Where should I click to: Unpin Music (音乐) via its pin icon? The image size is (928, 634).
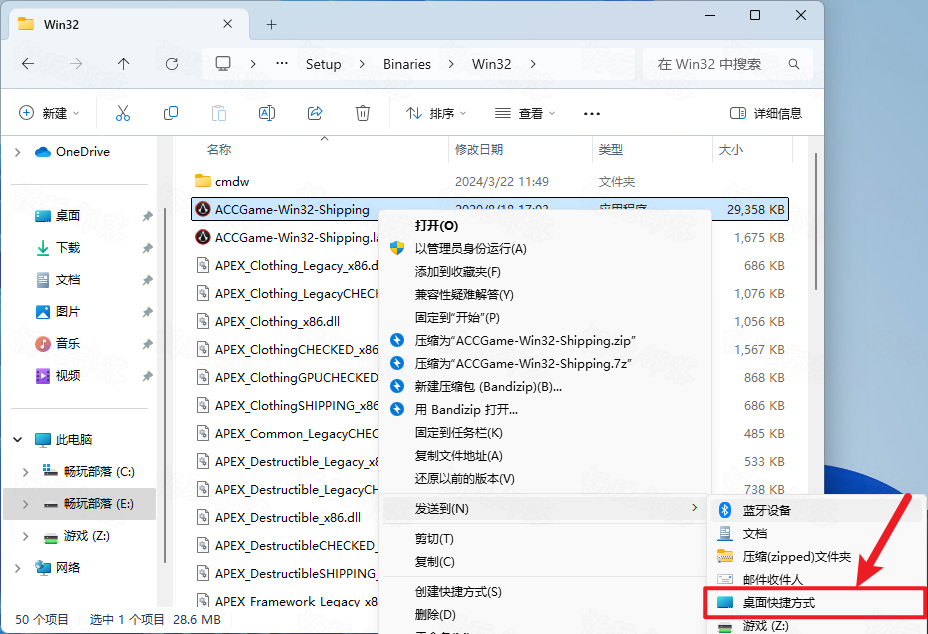pos(147,345)
